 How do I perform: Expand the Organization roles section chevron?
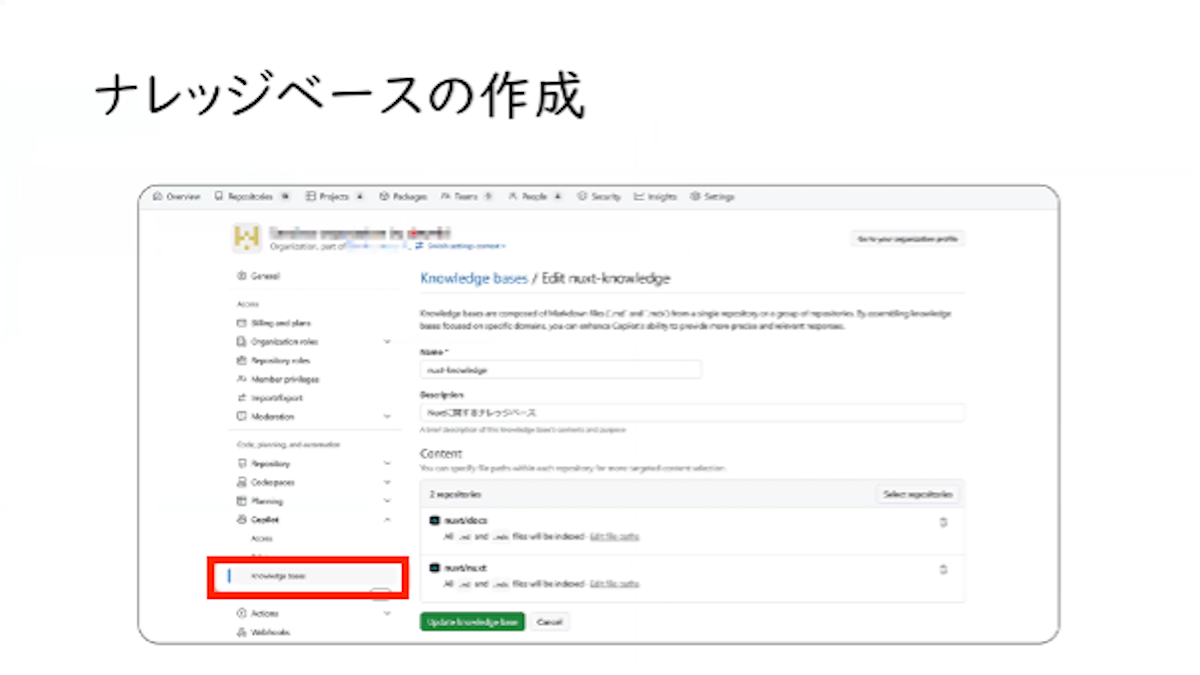(x=387, y=342)
